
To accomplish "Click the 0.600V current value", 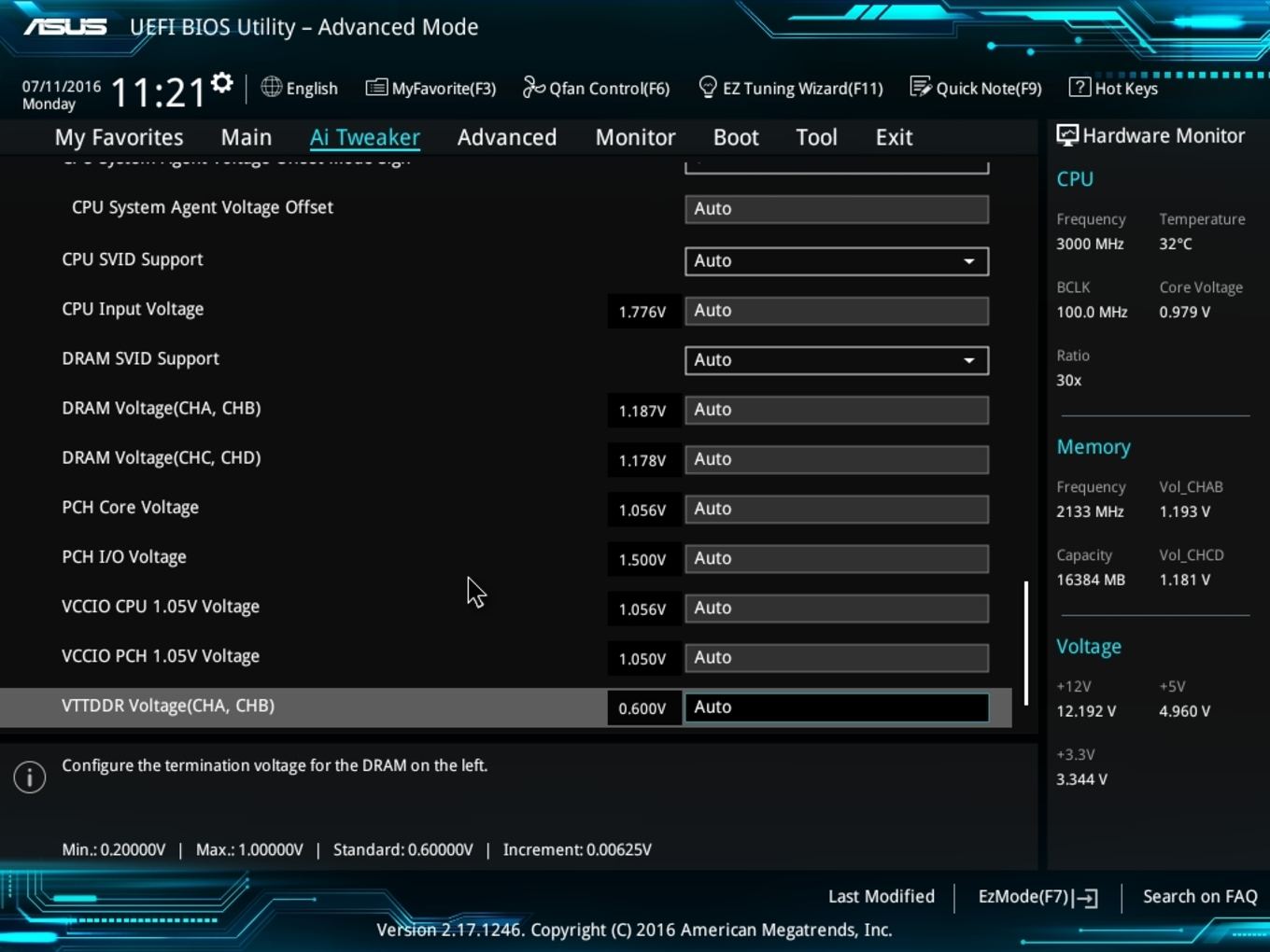I will [642, 708].
